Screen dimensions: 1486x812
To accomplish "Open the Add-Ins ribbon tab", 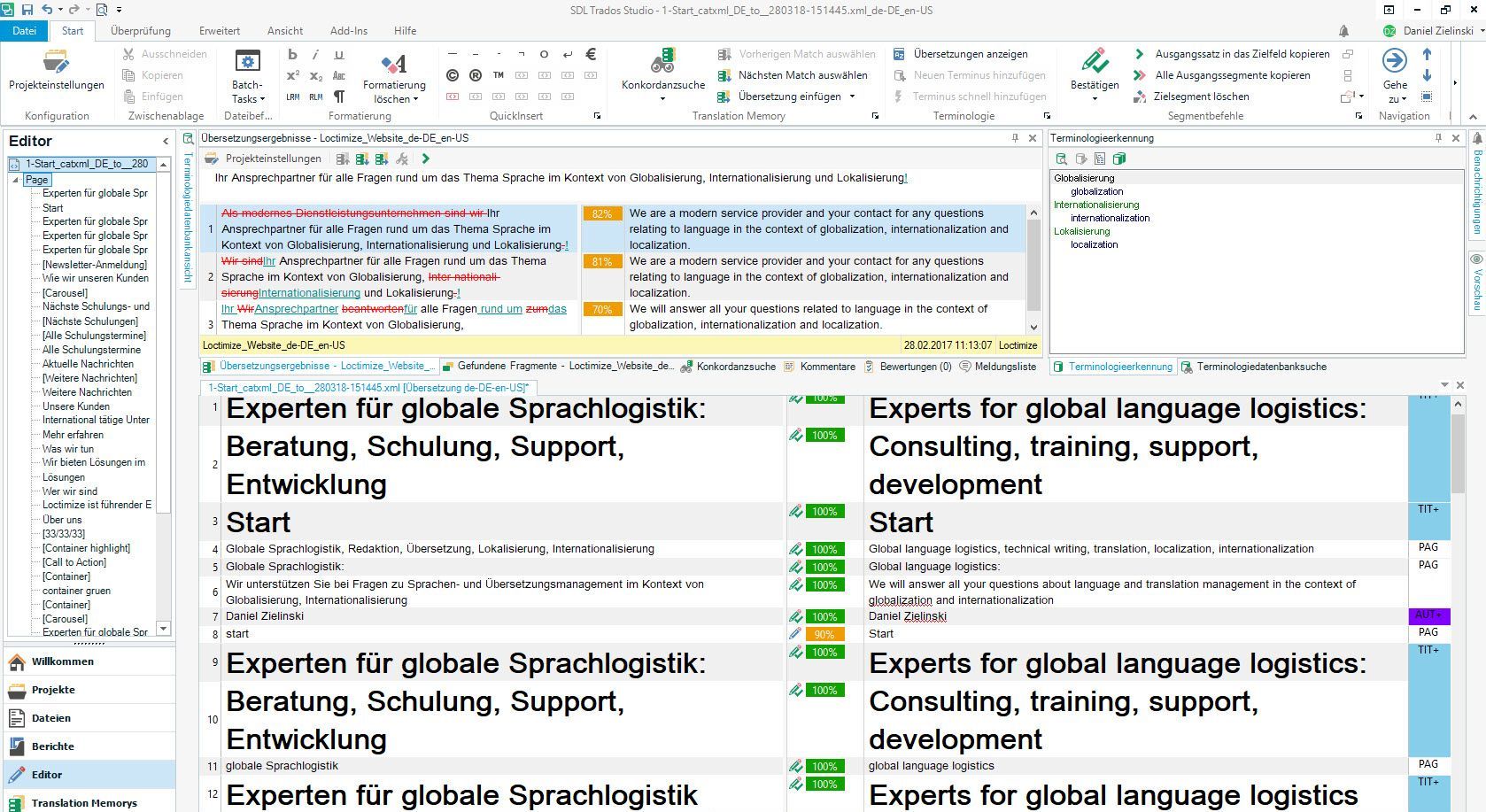I will (x=349, y=31).
